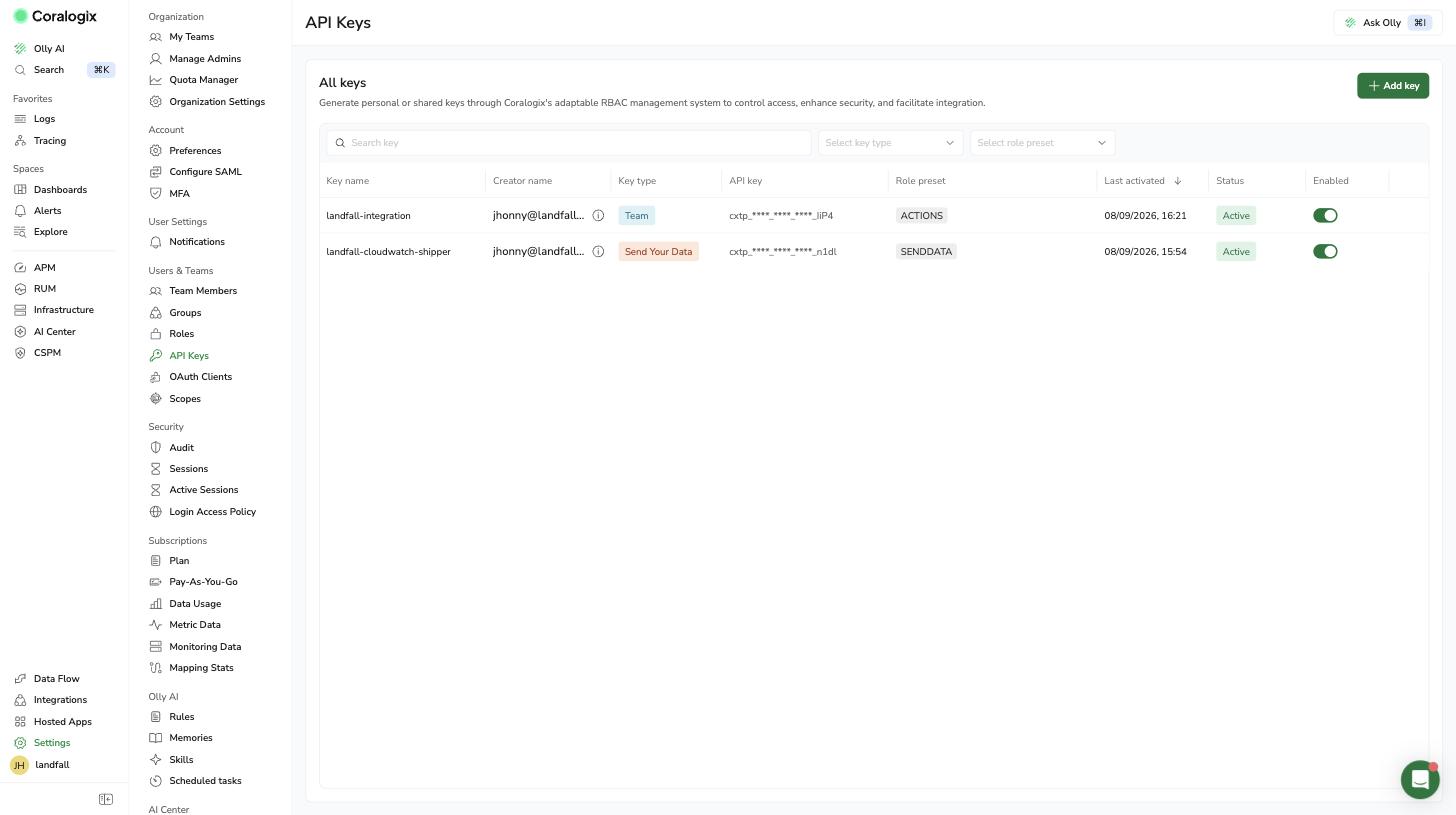Click the ACTIONS role preset tag
The width and height of the screenshot is (1456, 815).
pos(921,216)
